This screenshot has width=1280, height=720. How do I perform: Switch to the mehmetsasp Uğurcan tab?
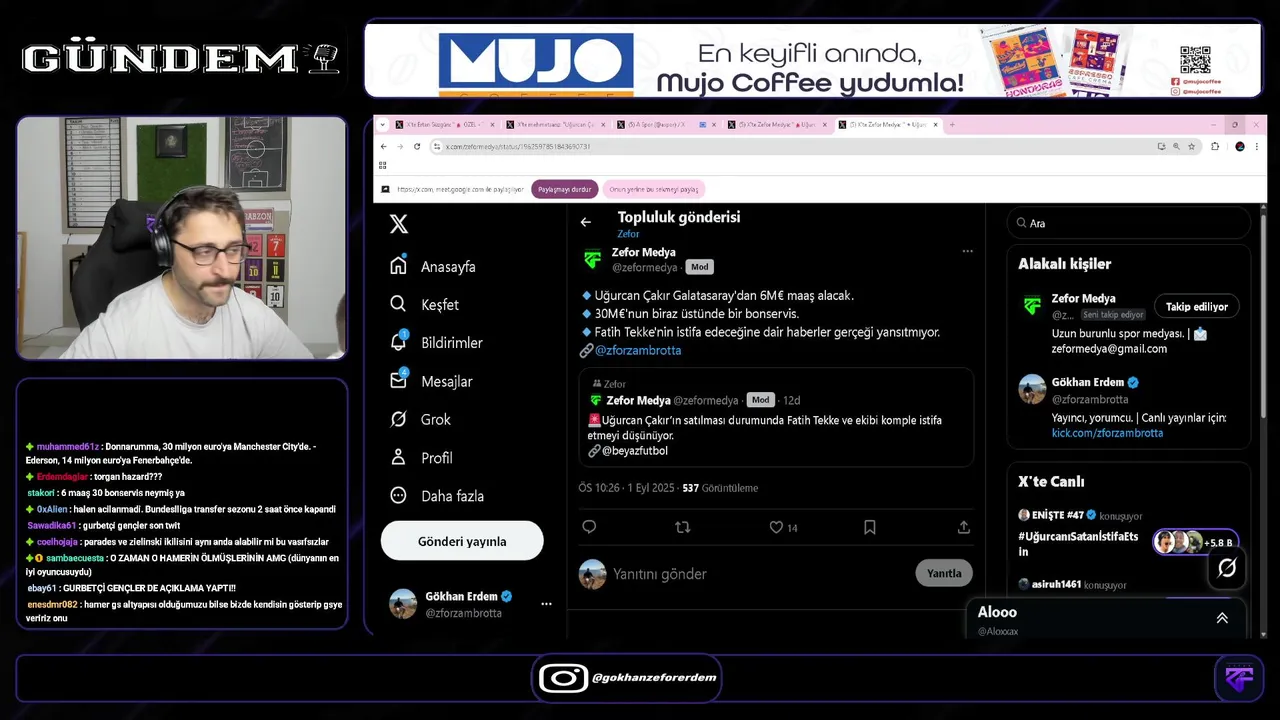pos(555,125)
